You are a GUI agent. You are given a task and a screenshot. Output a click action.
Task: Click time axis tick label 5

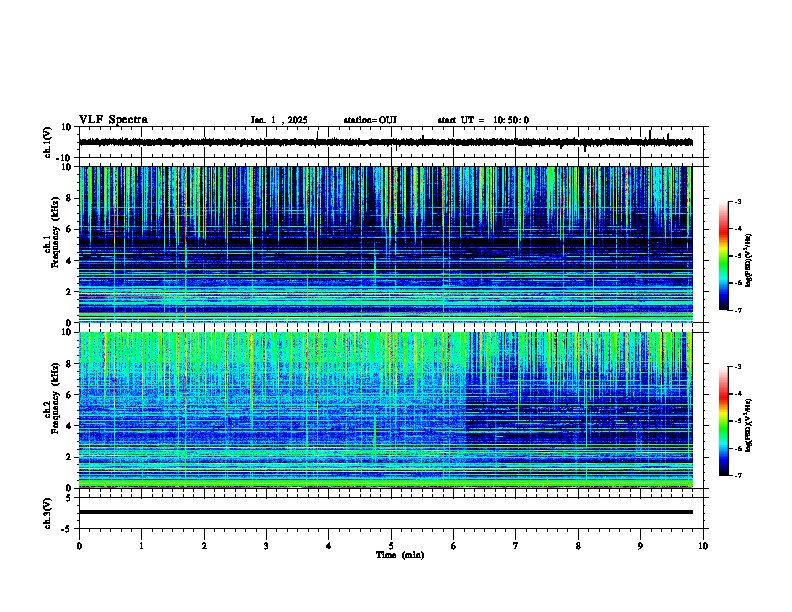coord(391,546)
